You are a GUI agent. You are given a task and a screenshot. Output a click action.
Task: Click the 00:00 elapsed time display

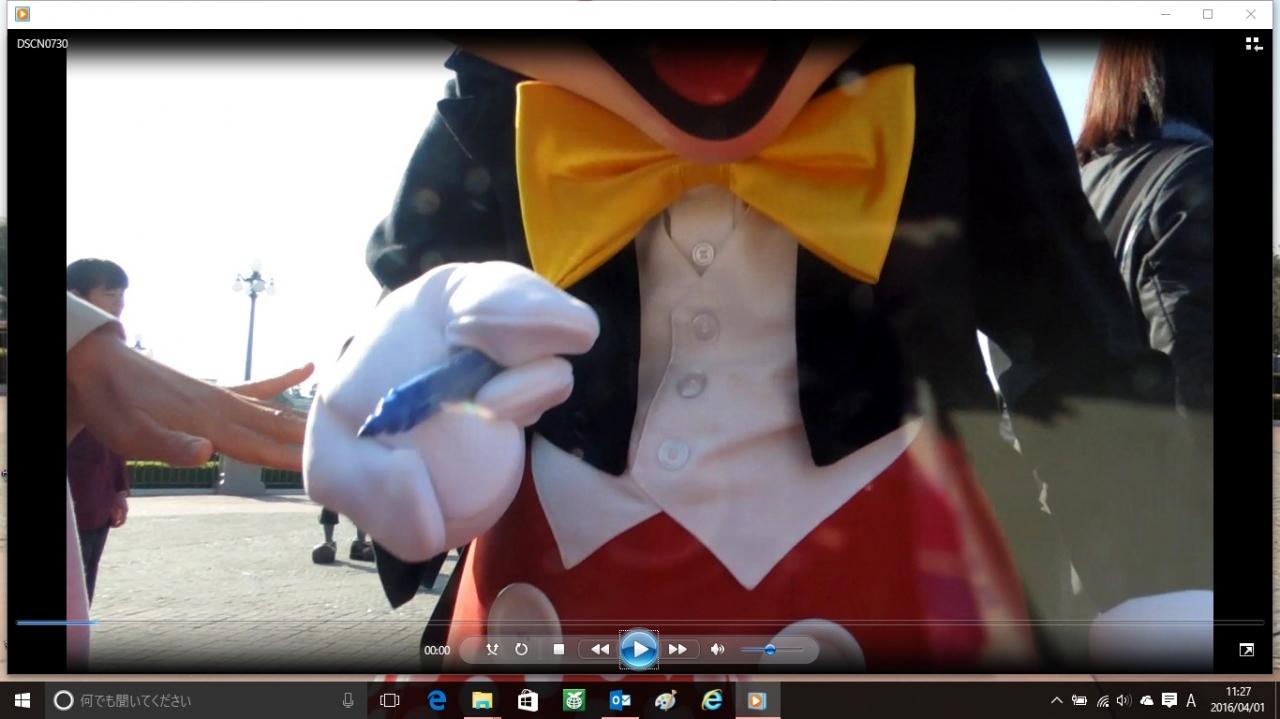click(437, 650)
